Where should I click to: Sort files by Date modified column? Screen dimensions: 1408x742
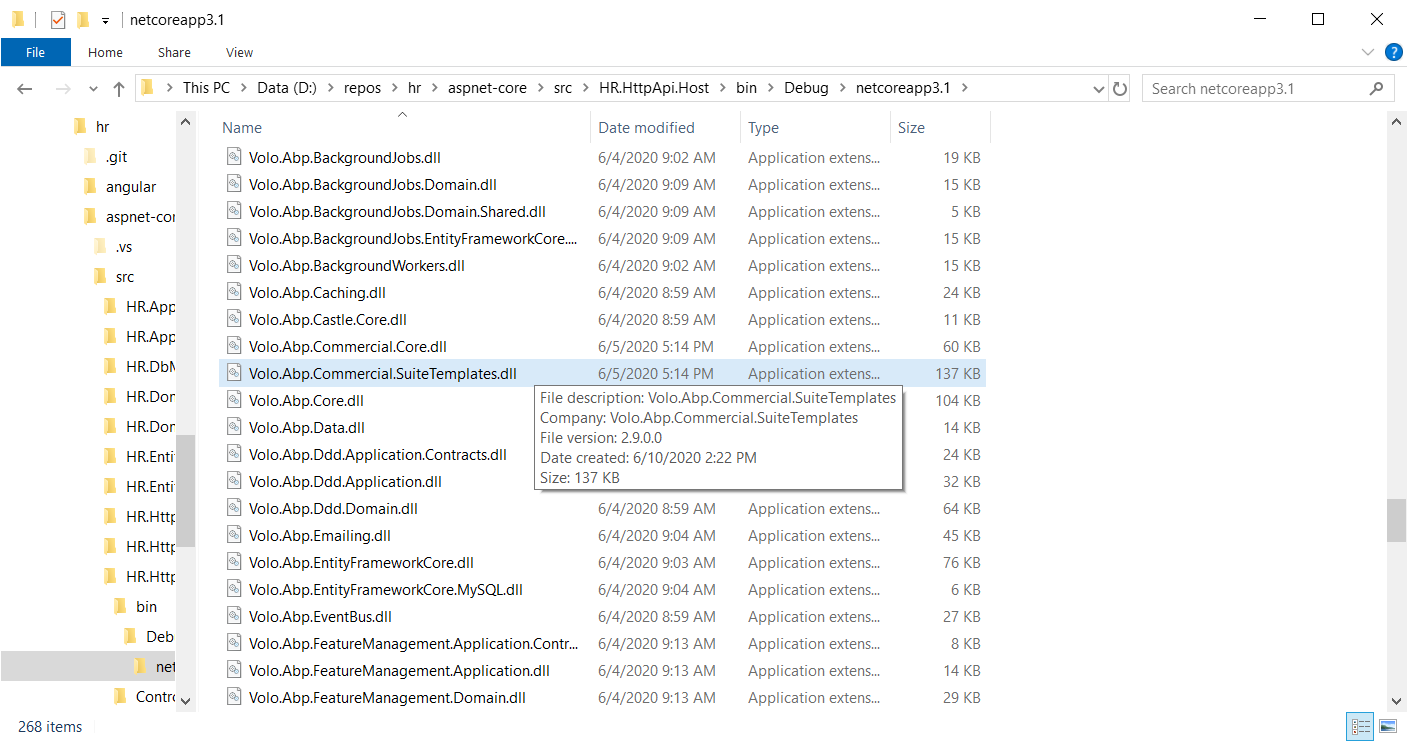pyautogui.click(x=646, y=128)
